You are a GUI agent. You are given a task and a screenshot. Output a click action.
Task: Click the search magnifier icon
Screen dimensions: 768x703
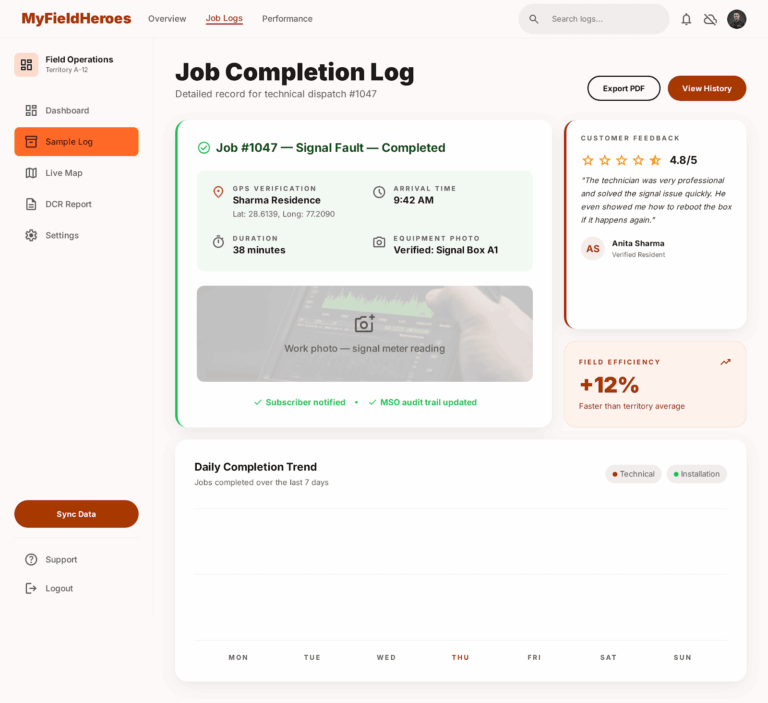[534, 19]
